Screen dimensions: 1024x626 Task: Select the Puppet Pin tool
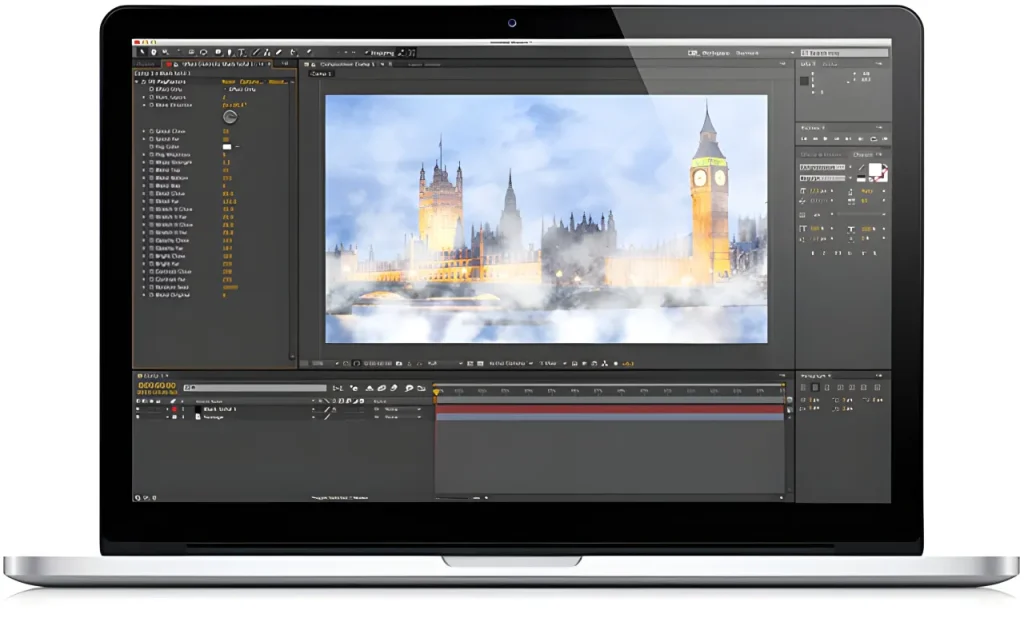pos(309,52)
